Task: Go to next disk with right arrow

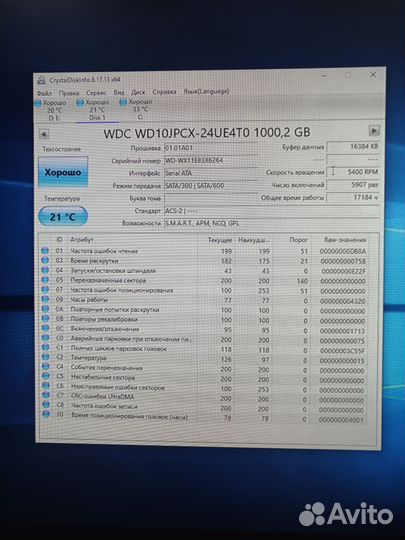Action: 374,131
